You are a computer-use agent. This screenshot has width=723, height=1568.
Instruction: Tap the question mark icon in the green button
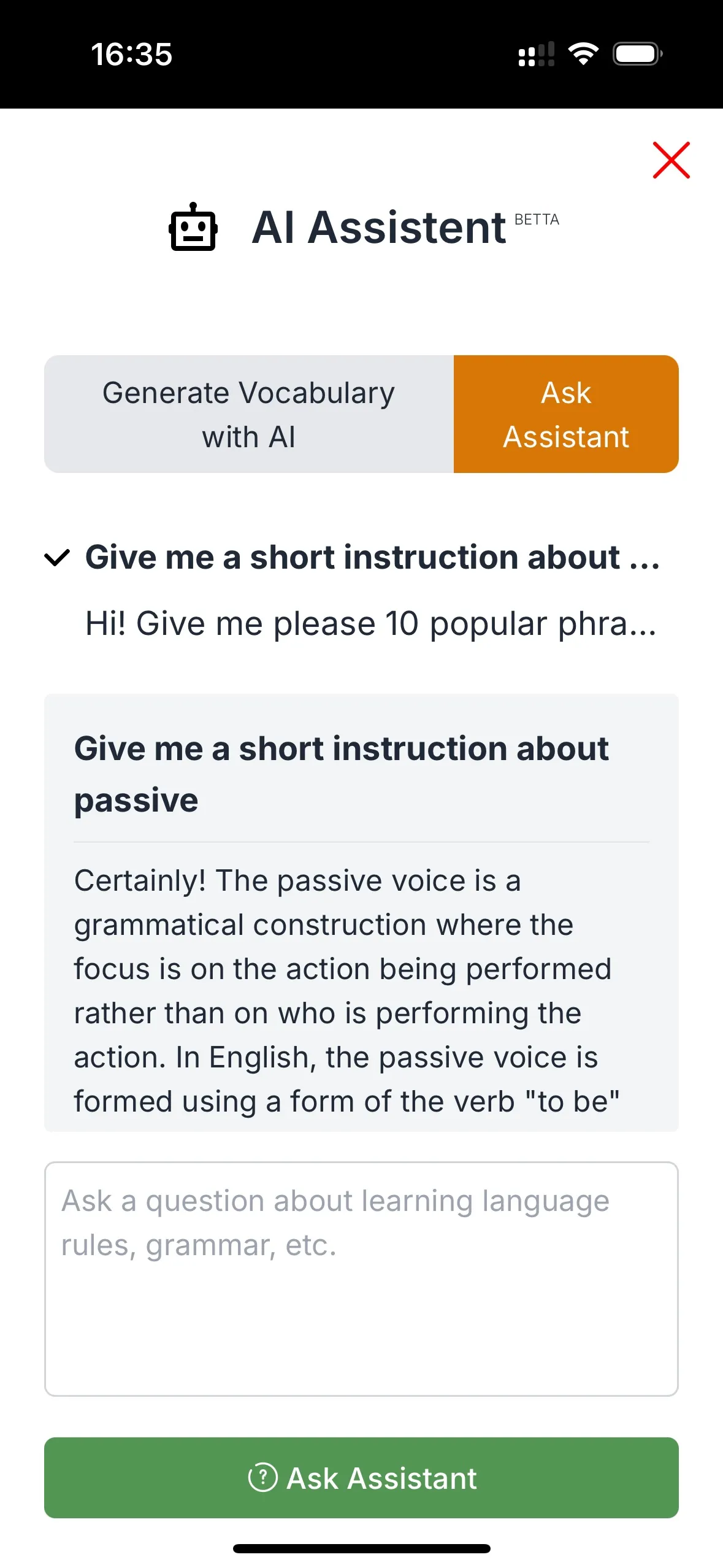click(x=262, y=1477)
